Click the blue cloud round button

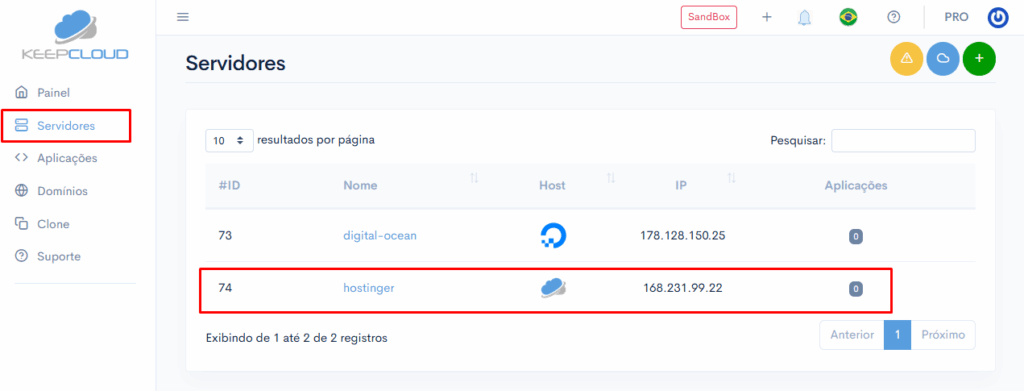(943, 59)
